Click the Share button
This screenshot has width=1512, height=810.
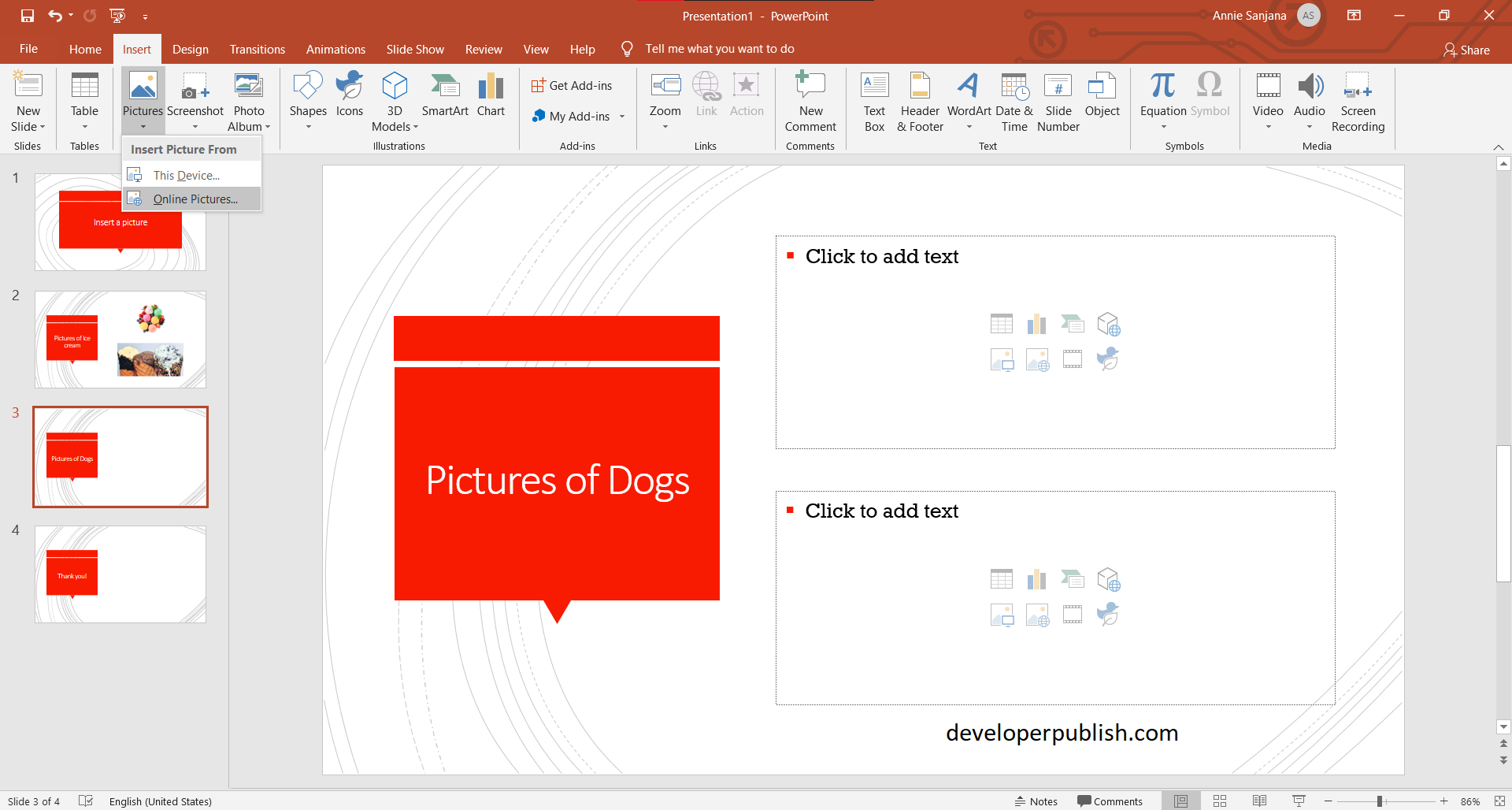[x=1466, y=50]
